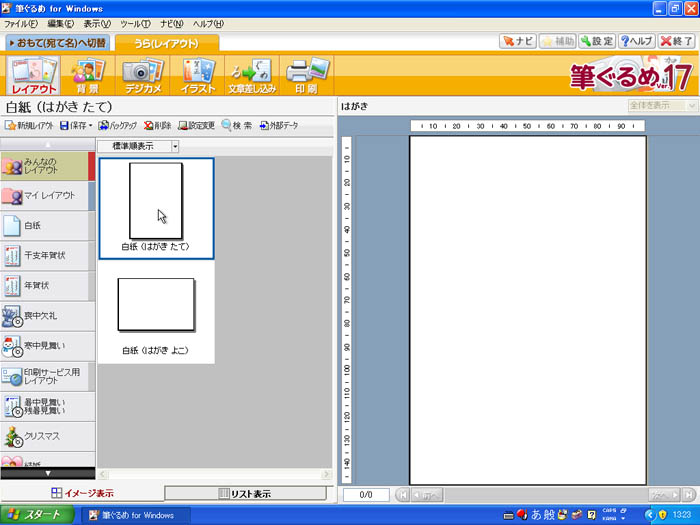Open the イラスト (illustration) tool
Screen dimensions: 700x525
[x=197, y=76]
